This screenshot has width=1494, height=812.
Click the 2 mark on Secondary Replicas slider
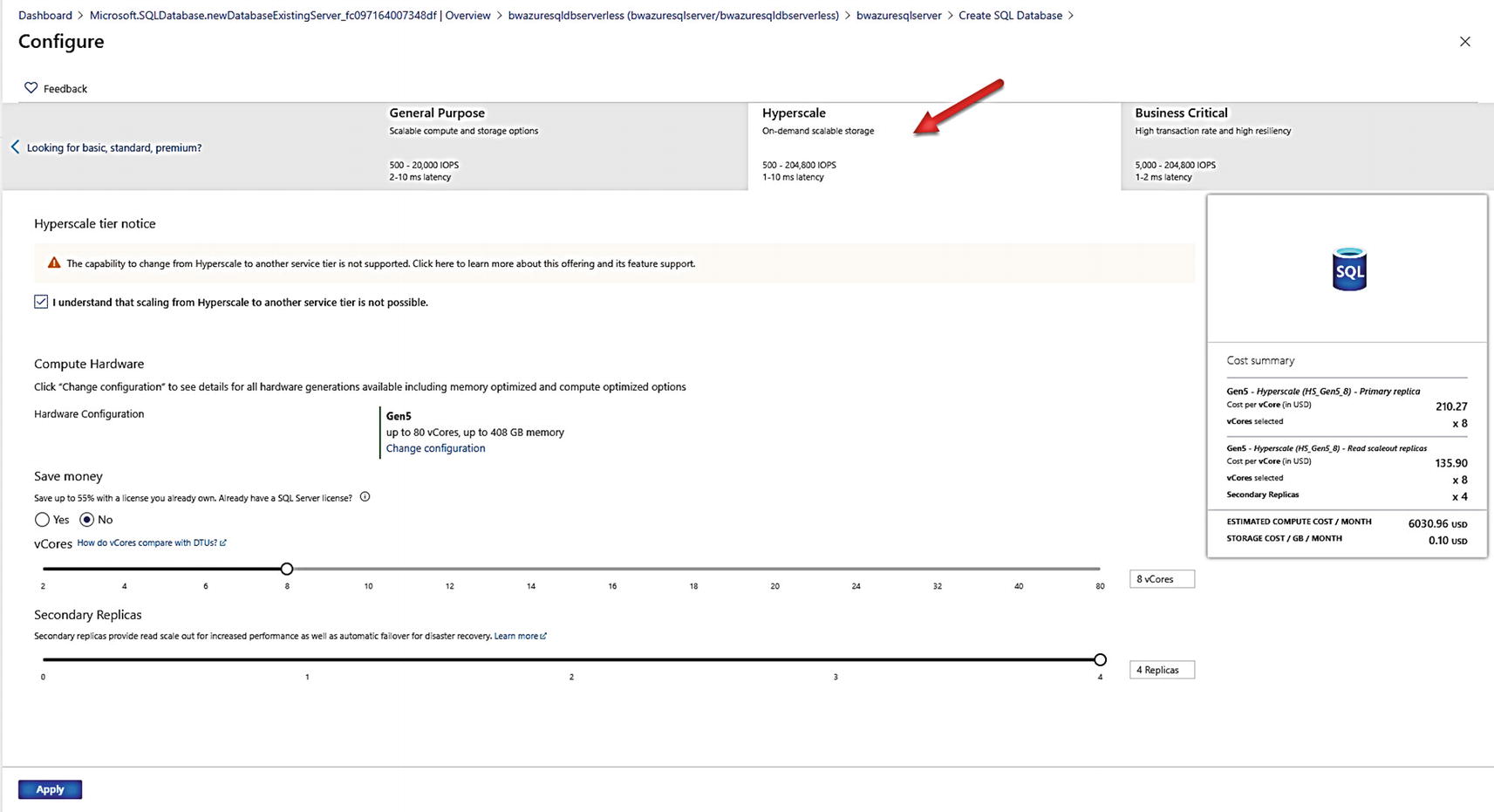[571, 677]
